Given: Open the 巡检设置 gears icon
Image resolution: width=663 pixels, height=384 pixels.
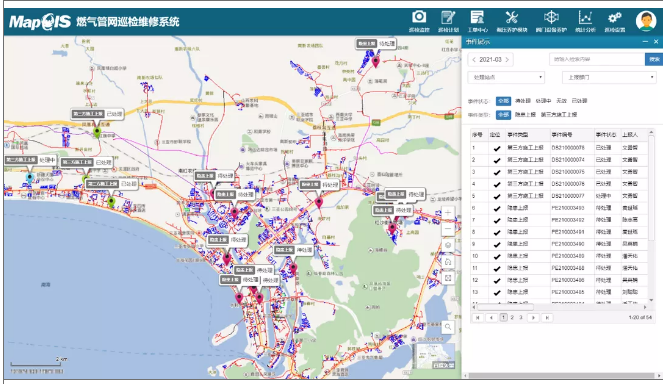Looking at the screenshot, I should [x=614, y=17].
